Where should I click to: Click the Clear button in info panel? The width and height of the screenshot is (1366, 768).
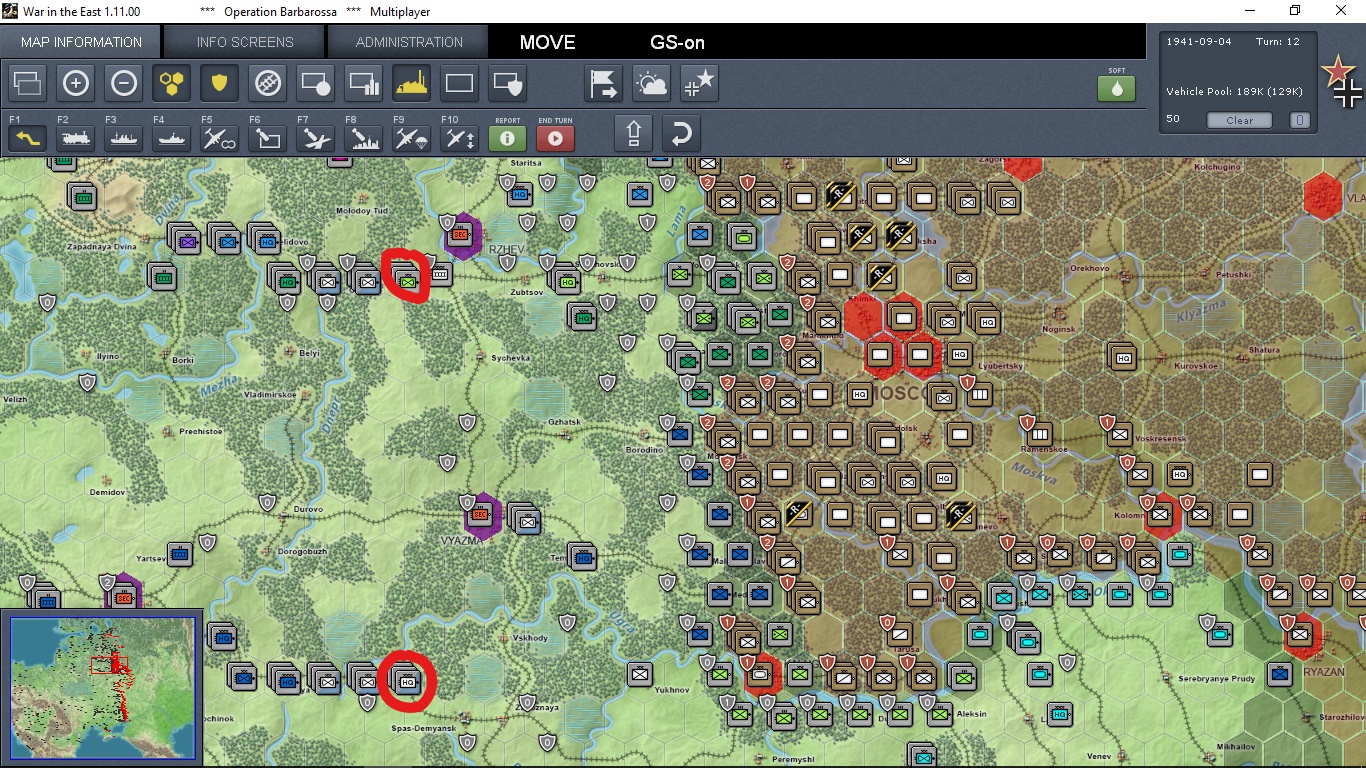point(1239,120)
